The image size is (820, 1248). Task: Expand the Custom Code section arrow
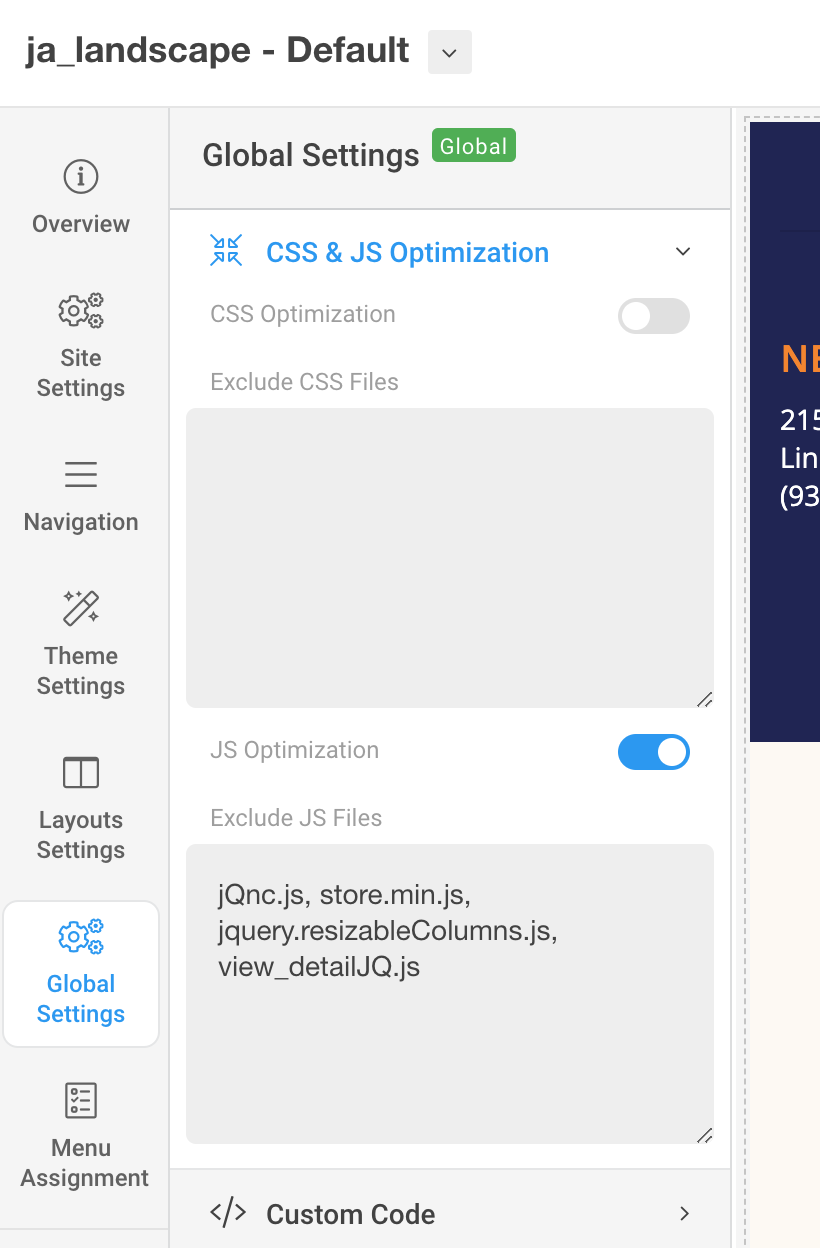(x=684, y=1214)
